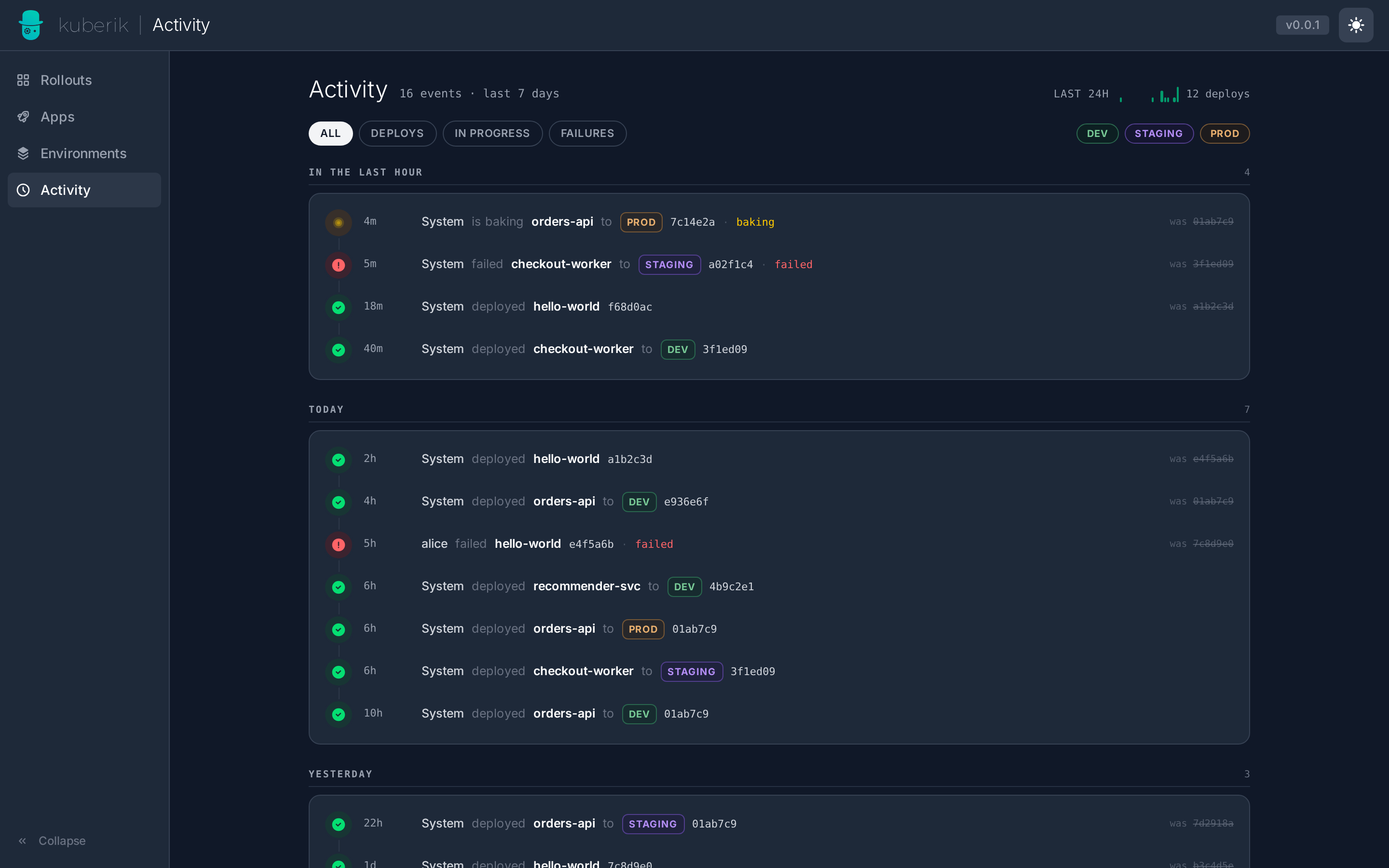
Task: Click baking status icon for orders-api 7c14e2a
Action: (x=339, y=223)
